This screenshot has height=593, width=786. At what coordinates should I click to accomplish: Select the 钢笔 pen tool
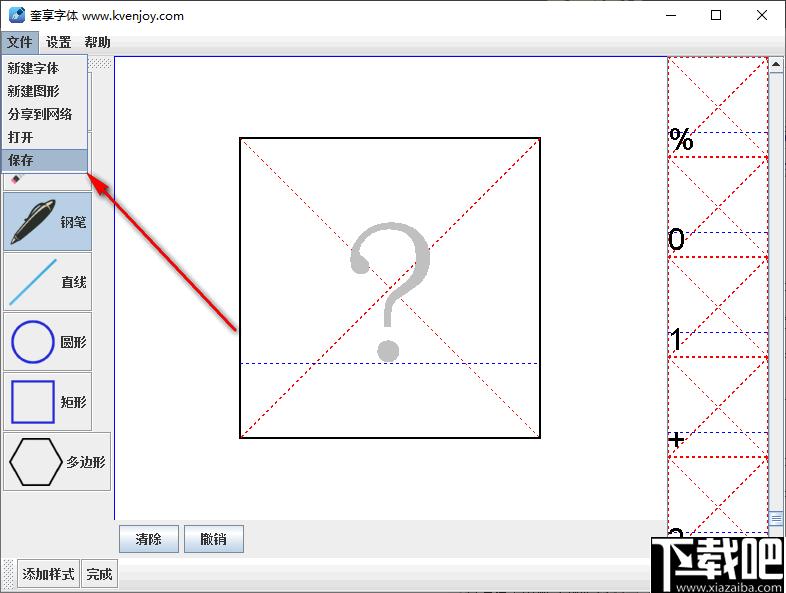pos(48,222)
